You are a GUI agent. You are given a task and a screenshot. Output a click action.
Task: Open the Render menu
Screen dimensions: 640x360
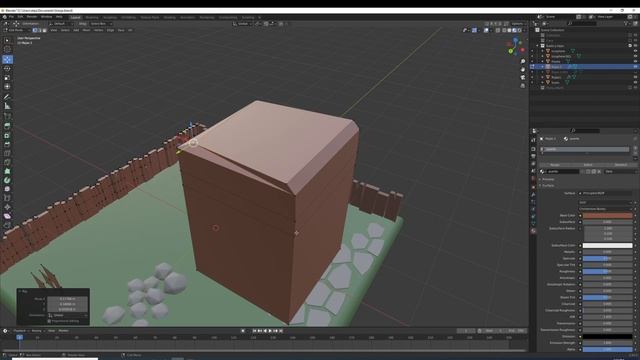pos(32,17)
